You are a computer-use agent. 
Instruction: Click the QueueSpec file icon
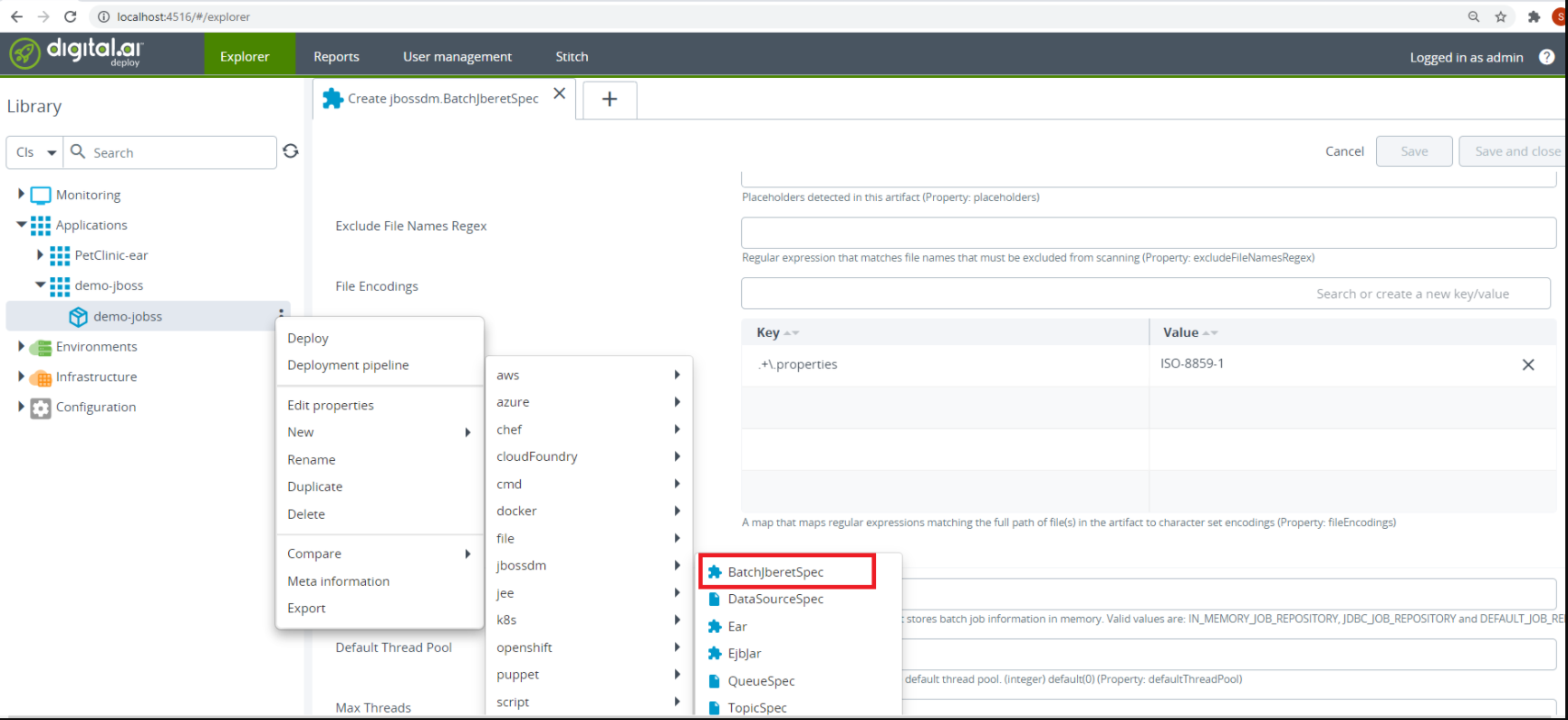point(715,681)
